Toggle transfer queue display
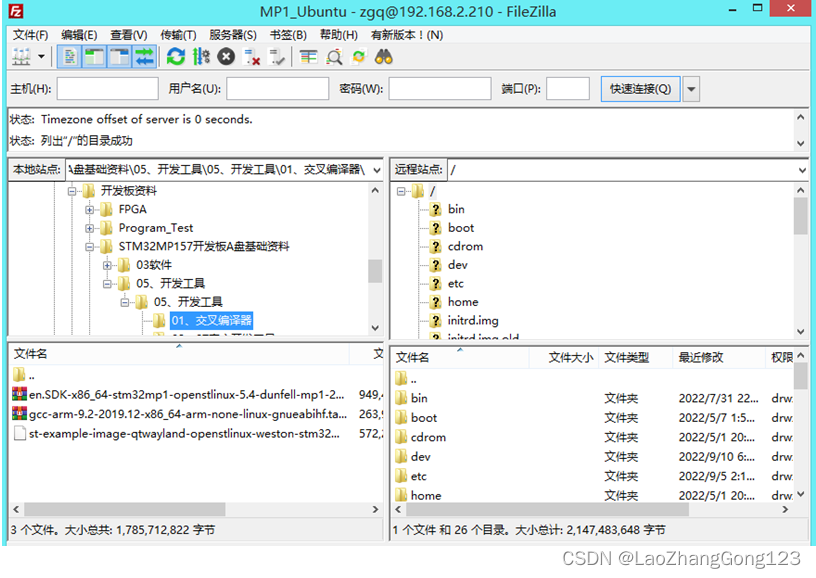 tap(144, 57)
